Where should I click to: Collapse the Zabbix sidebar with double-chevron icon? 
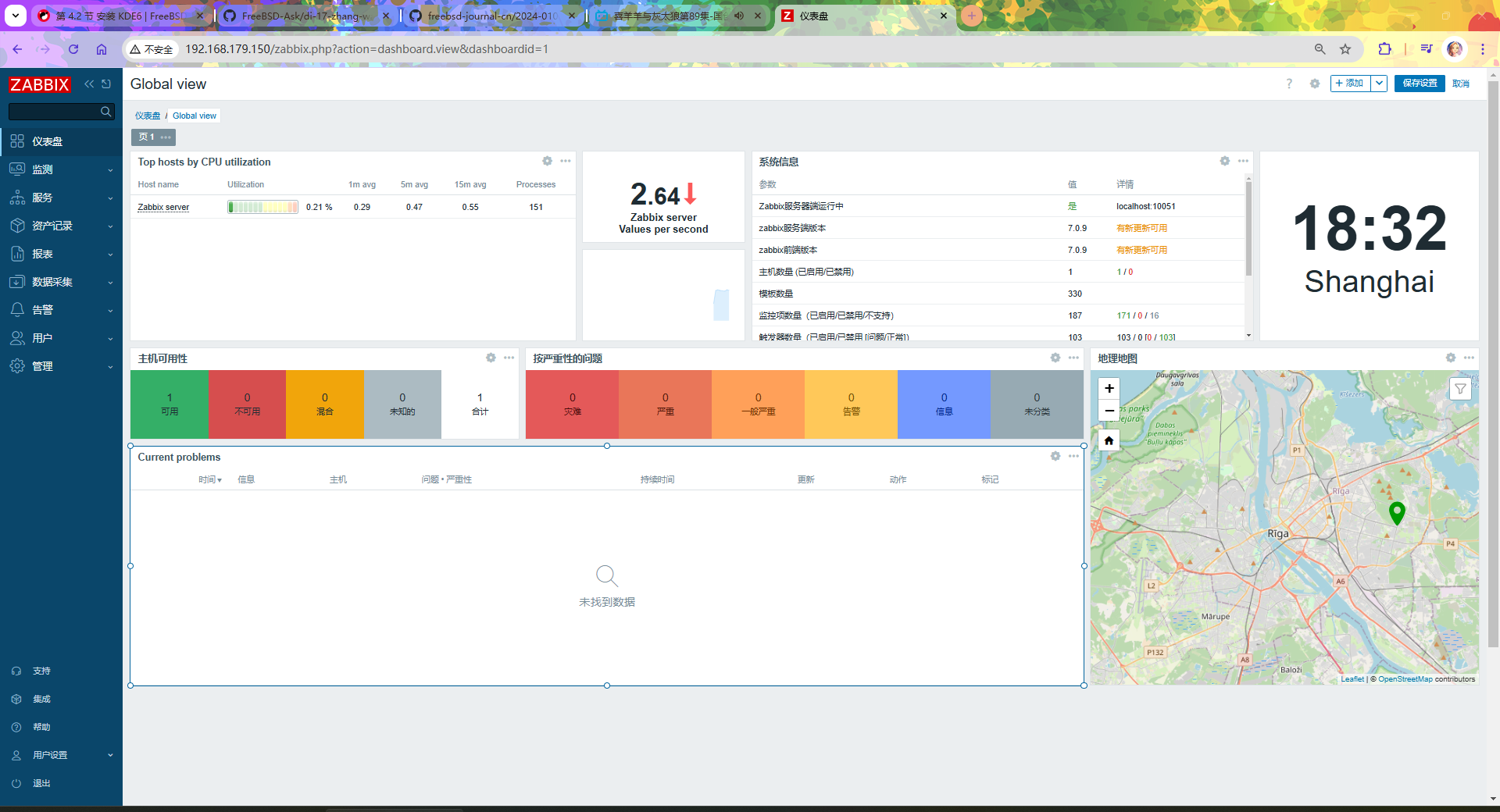click(x=89, y=84)
